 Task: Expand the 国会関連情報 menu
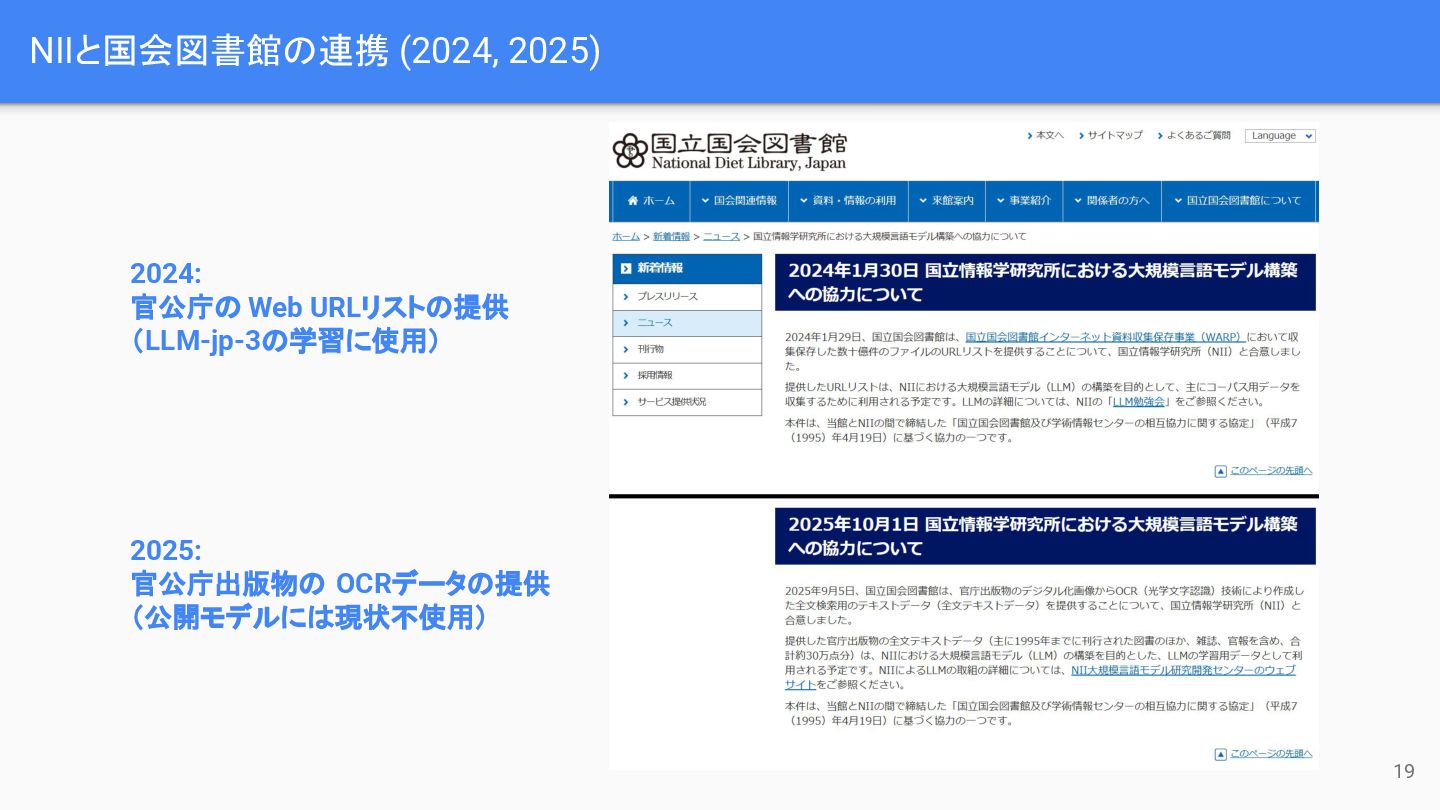point(739,201)
